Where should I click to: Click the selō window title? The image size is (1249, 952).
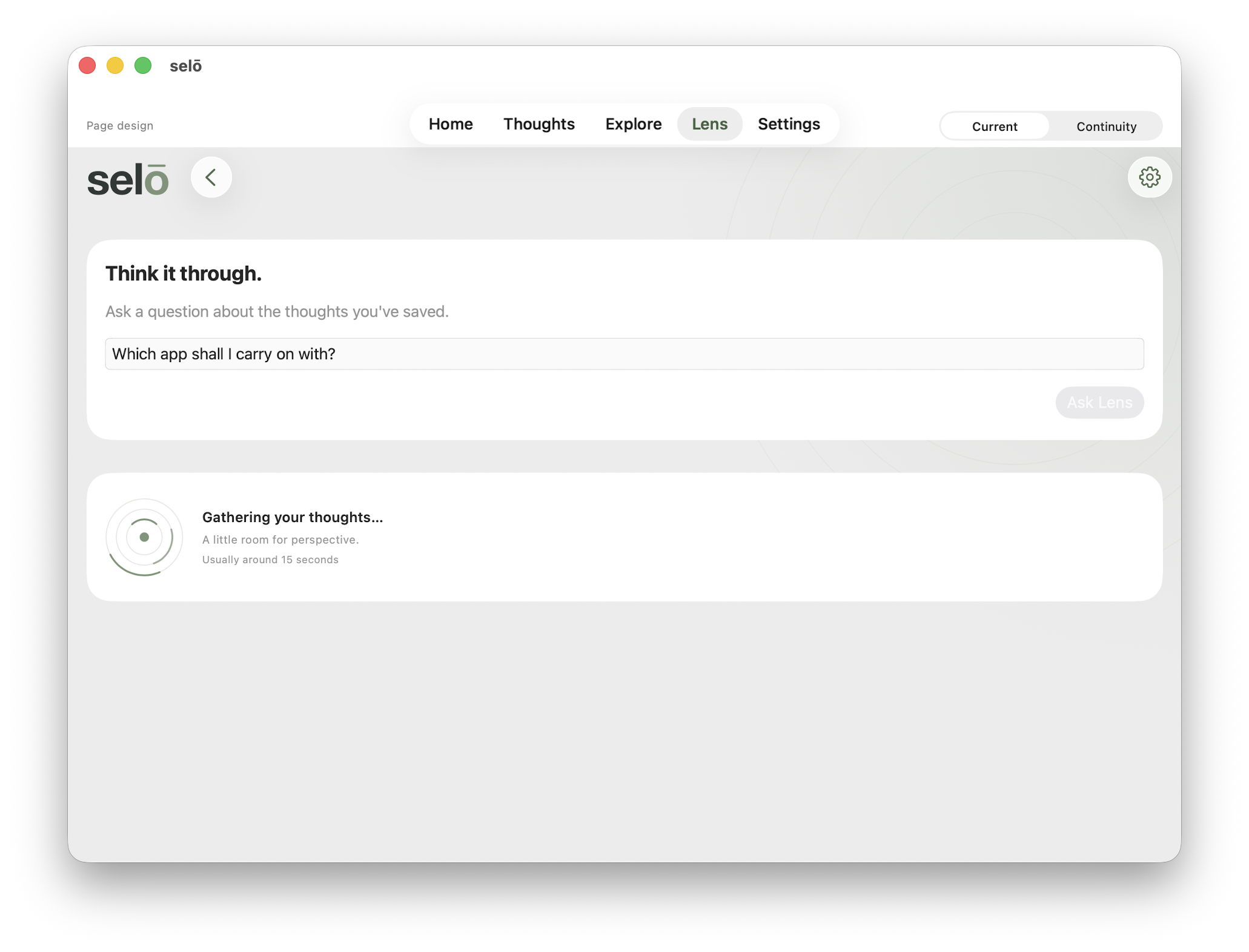pos(185,66)
